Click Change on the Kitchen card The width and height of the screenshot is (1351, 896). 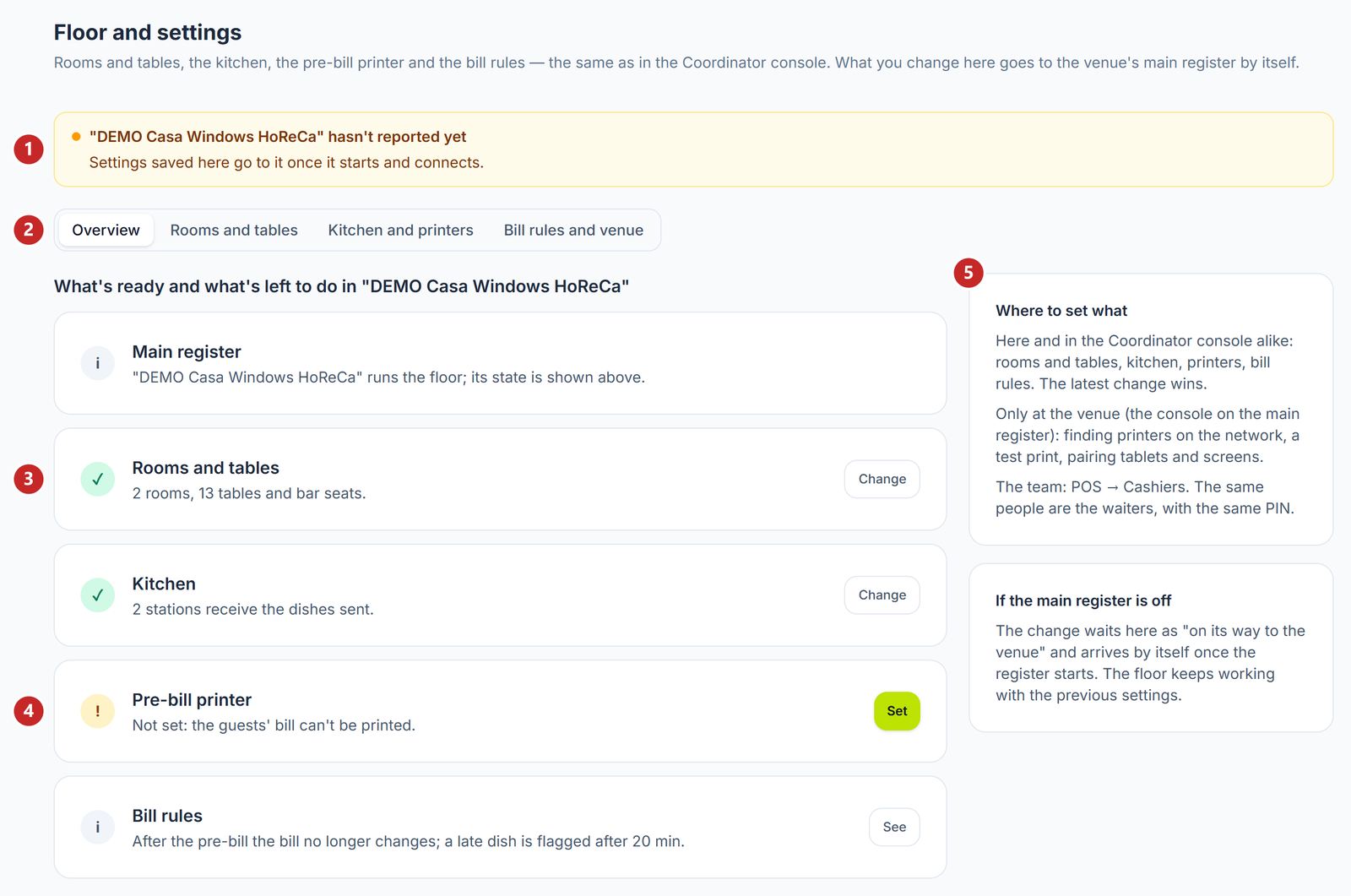pyautogui.click(x=882, y=595)
